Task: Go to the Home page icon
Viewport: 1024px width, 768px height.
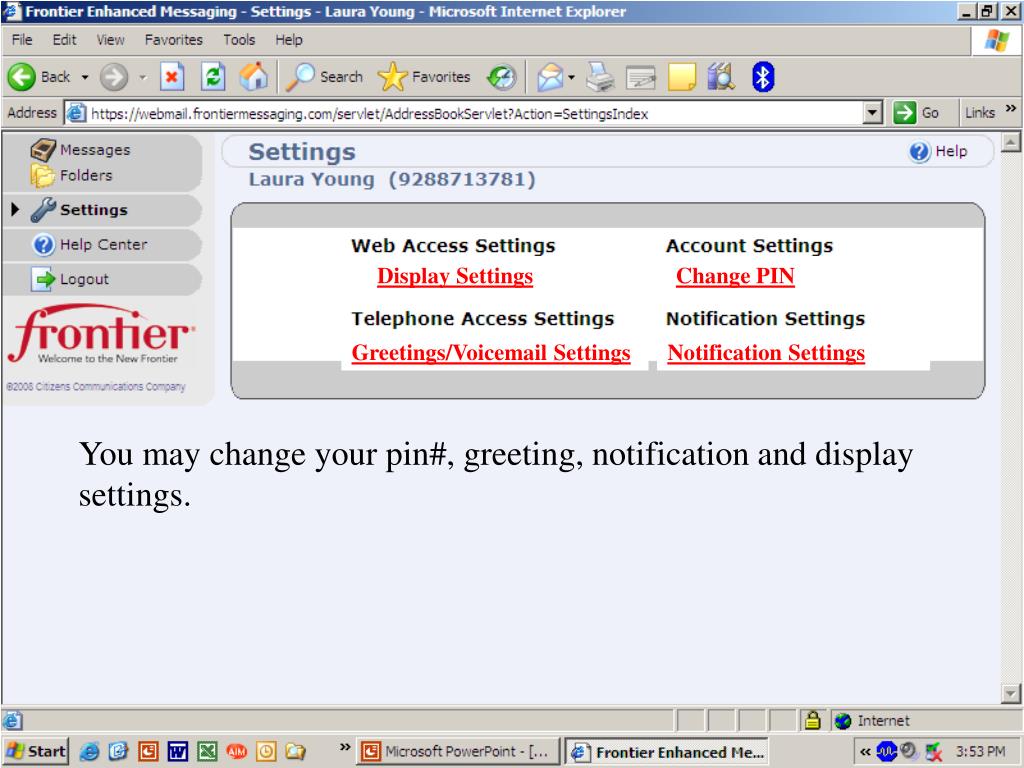Action: (x=253, y=76)
